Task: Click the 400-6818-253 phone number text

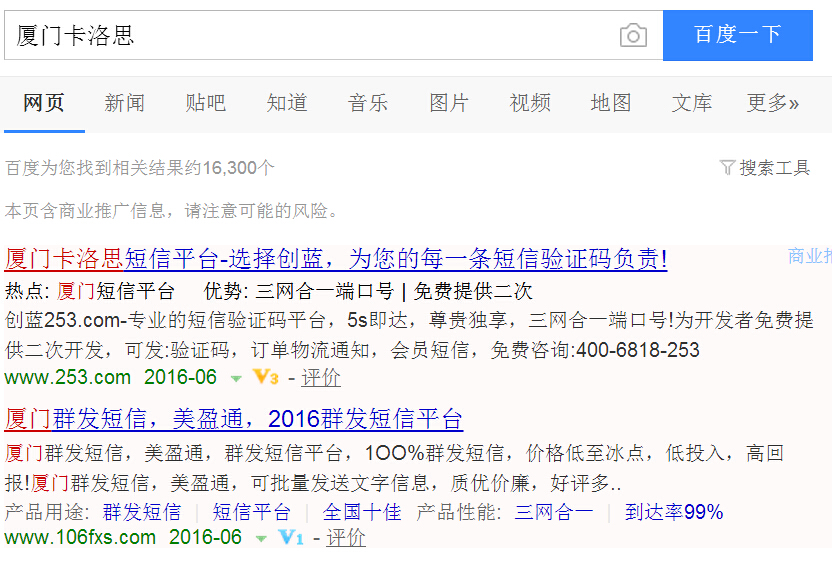Action: [638, 350]
